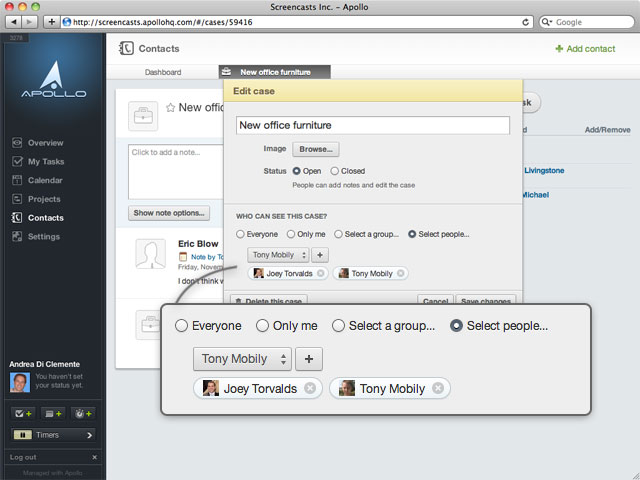
Task: Choose Select a group radio in dialog
Action: [338, 234]
